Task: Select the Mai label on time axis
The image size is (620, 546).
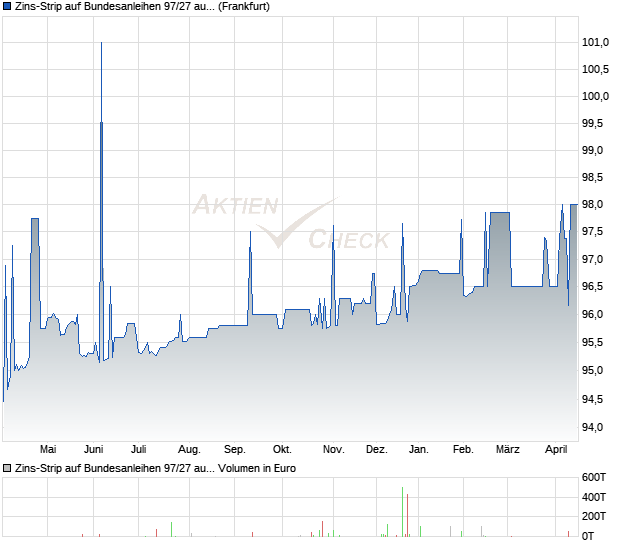Action: click(x=48, y=450)
